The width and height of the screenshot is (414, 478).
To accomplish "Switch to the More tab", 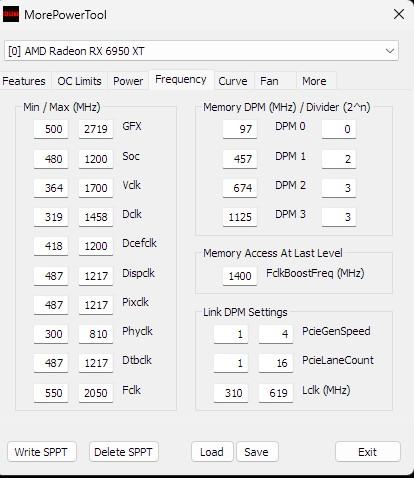I will tap(314, 81).
